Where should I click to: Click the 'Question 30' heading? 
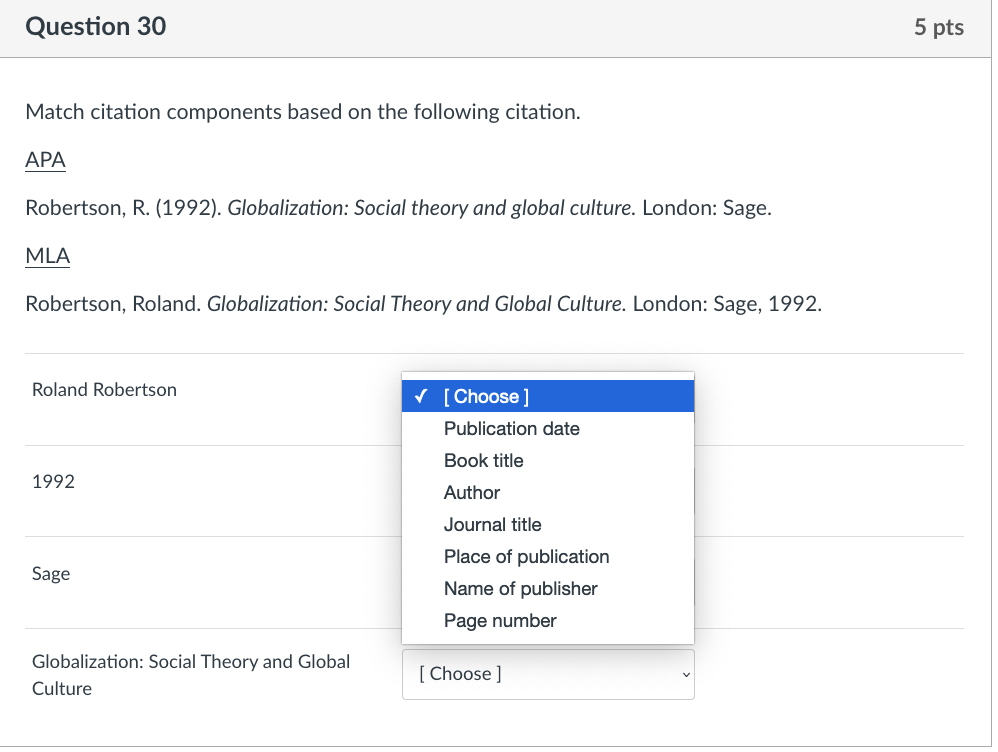click(96, 27)
